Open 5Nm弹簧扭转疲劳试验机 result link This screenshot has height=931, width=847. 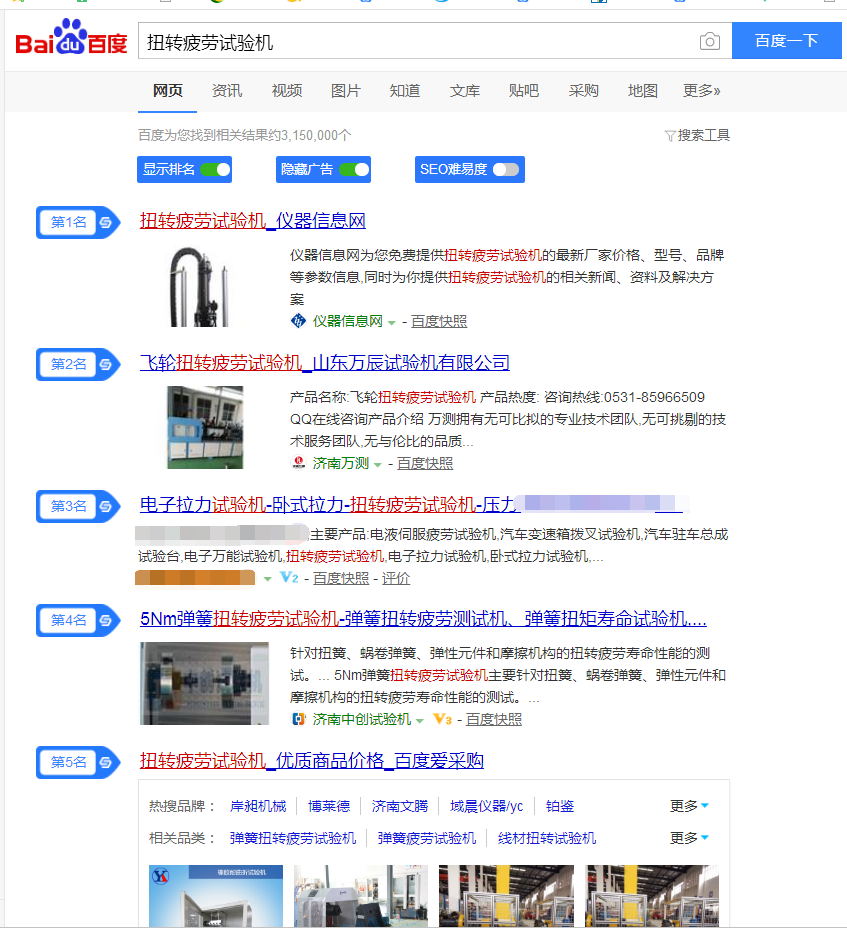[x=423, y=619]
